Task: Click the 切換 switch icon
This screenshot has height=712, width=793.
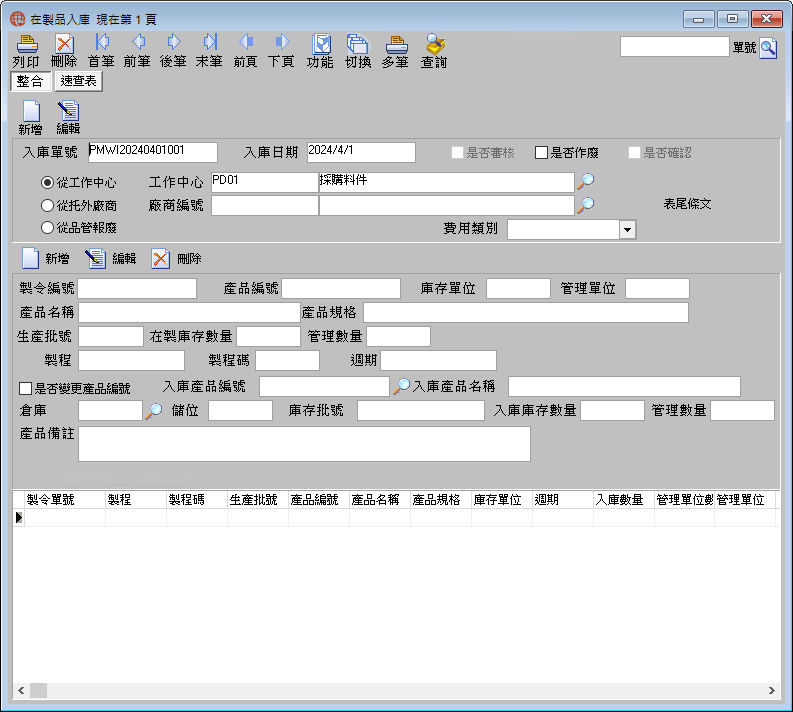Action: 358,44
